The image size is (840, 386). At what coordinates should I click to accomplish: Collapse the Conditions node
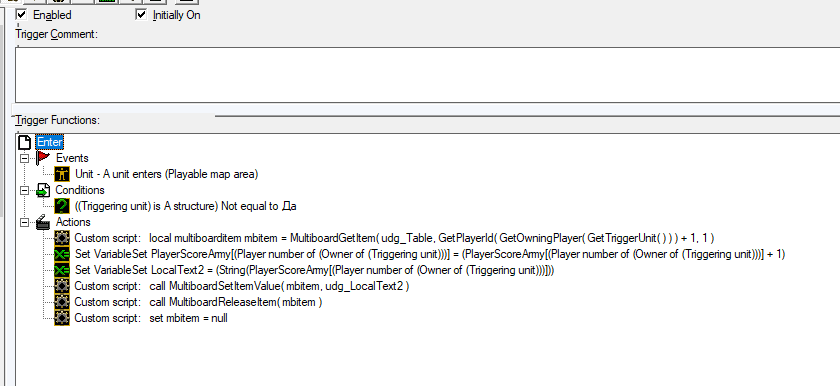click(x=25, y=191)
